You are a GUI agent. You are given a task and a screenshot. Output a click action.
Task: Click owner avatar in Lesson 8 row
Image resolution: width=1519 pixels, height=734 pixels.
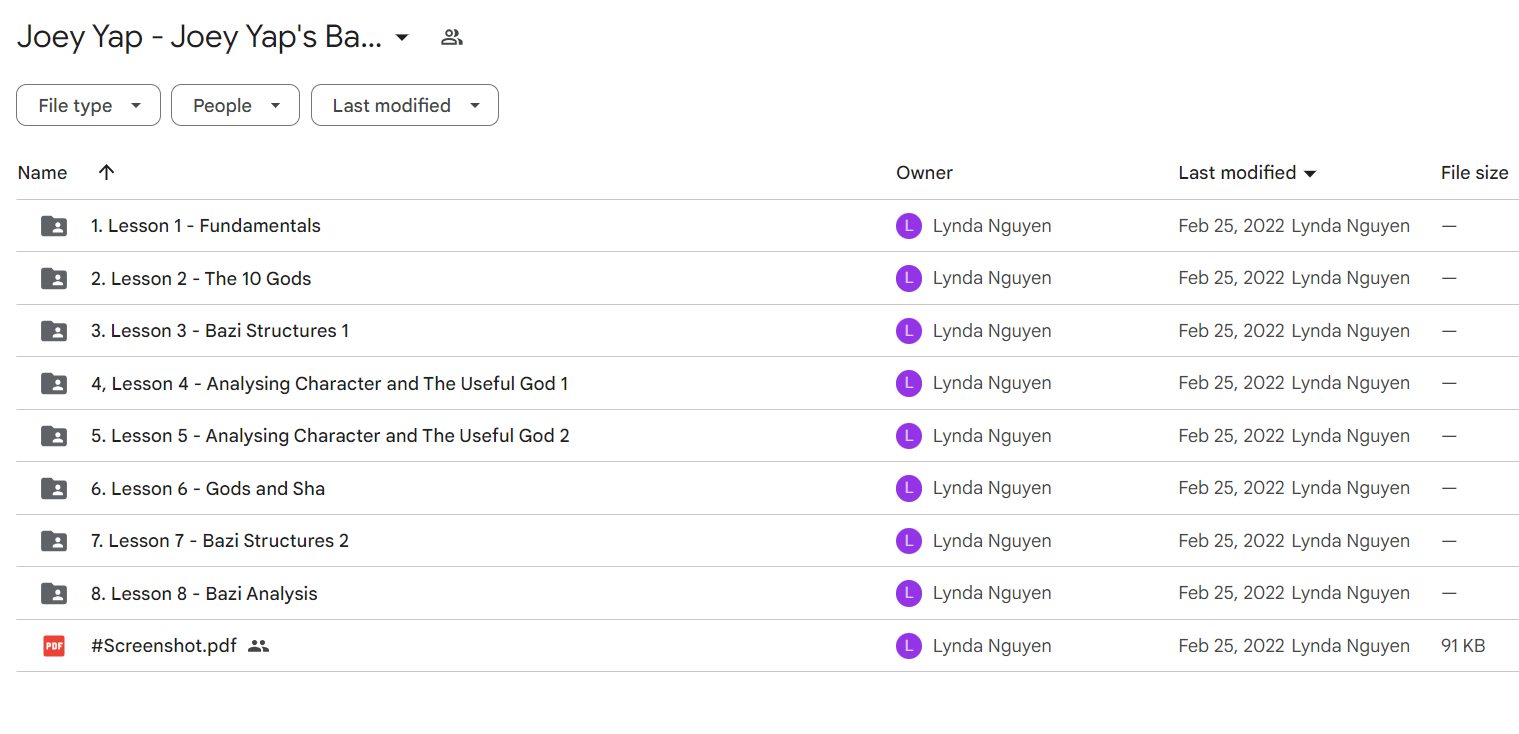[x=908, y=593]
